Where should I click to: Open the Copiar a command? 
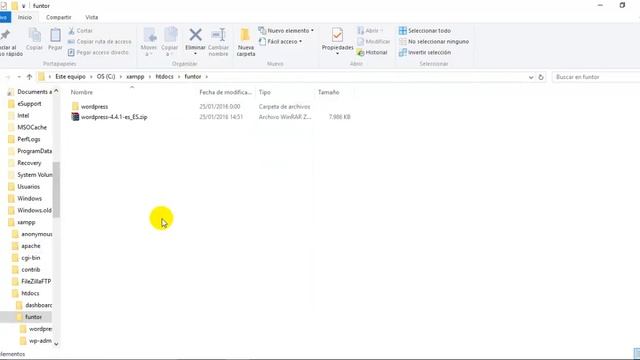tap(169, 42)
